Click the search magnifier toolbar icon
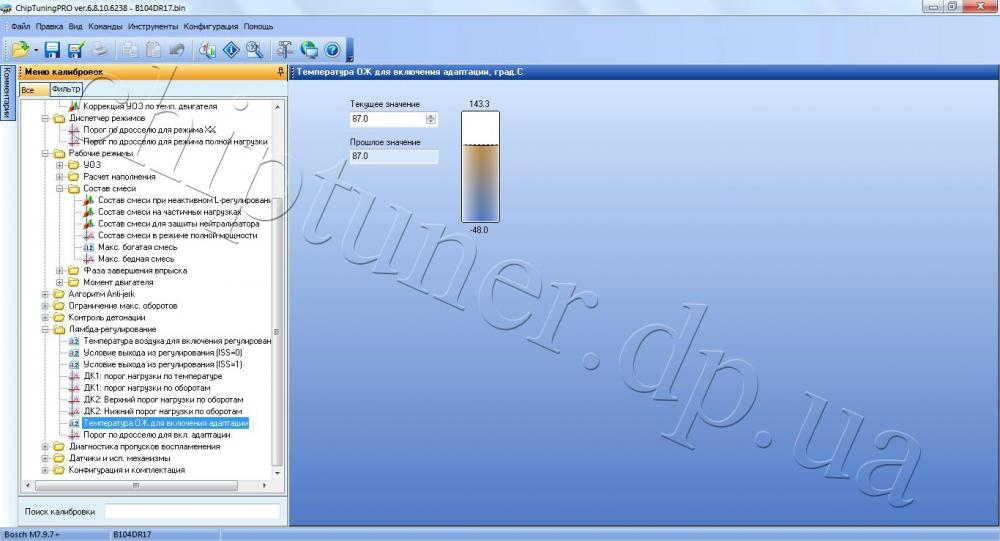 point(254,50)
